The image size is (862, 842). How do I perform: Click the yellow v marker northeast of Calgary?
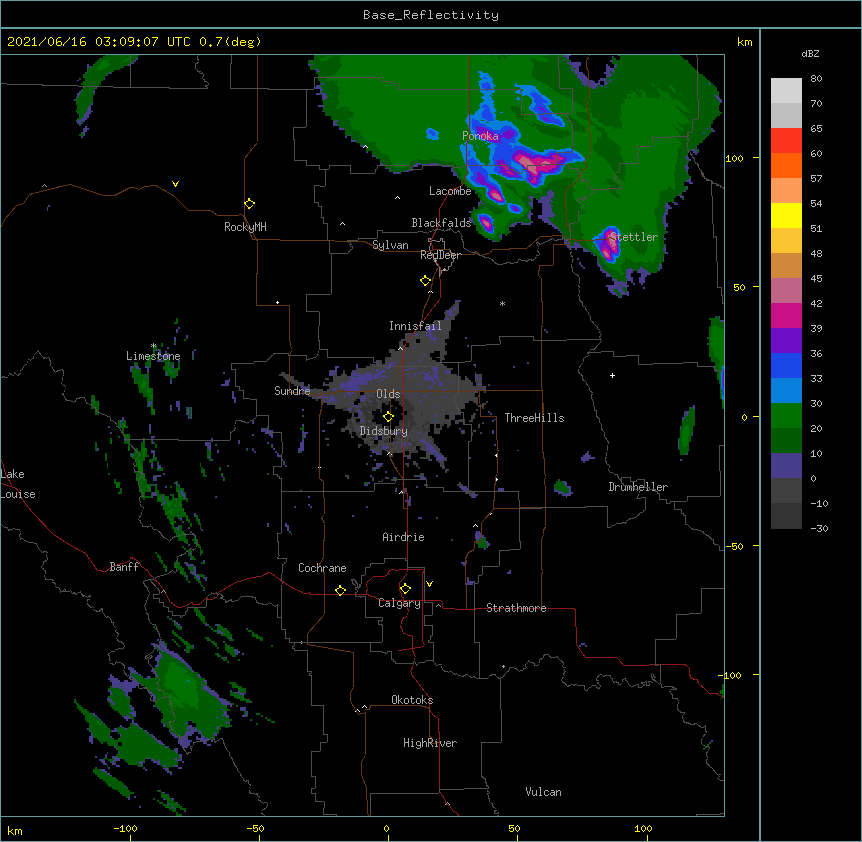[x=429, y=584]
